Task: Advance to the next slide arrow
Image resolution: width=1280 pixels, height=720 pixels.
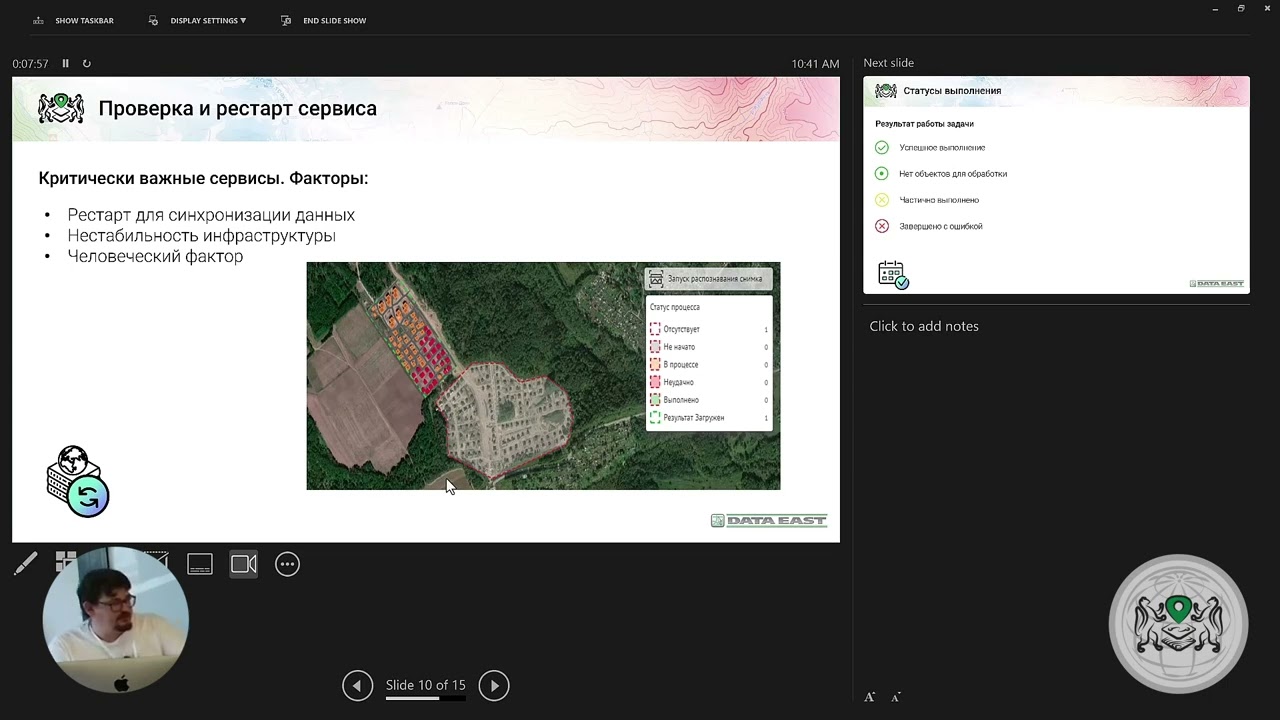Action: (x=494, y=686)
